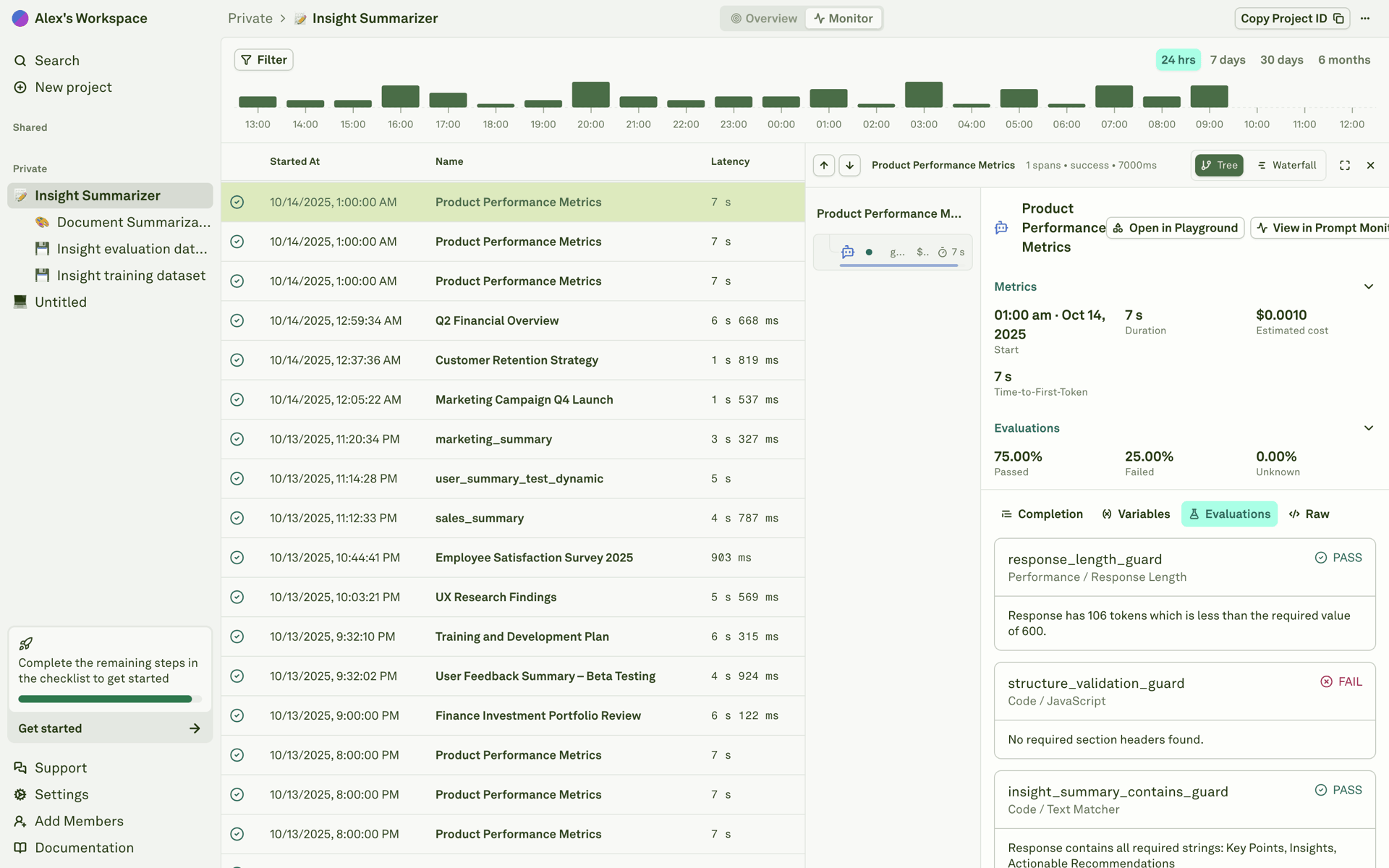Open Insight Summarizer project in sidebar
Image resolution: width=1389 pixels, height=868 pixels.
[110, 195]
